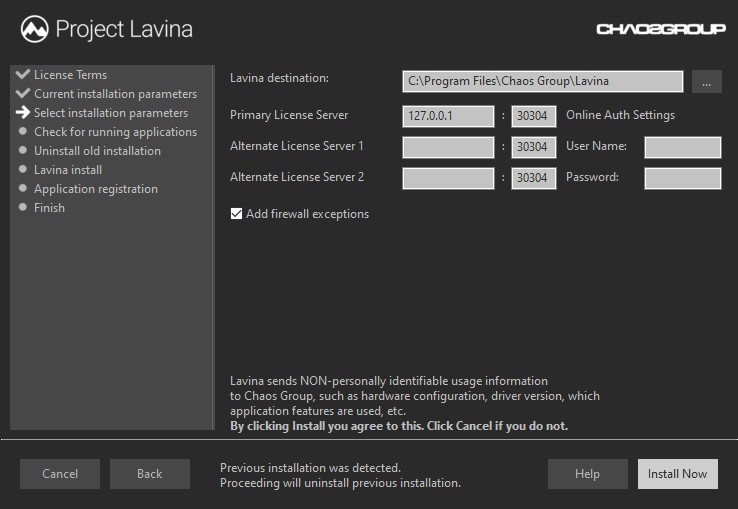
Task: Toggle the Add firewall exceptions checkbox
Action: [236, 214]
